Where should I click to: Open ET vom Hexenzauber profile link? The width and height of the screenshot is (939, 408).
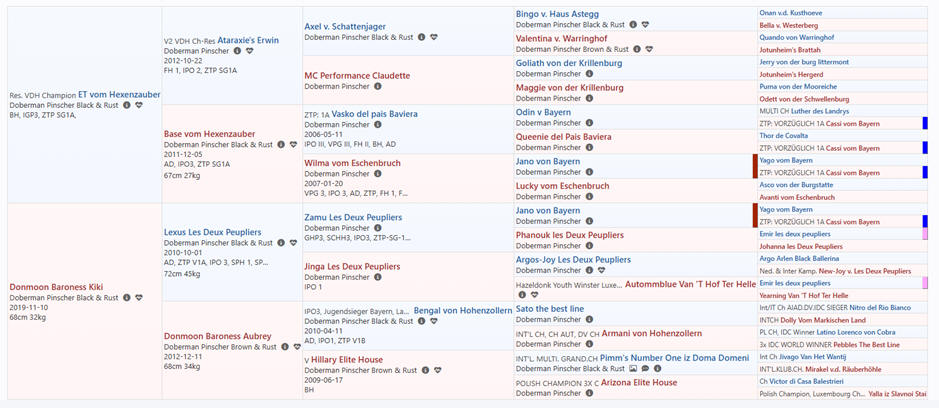click(x=119, y=95)
